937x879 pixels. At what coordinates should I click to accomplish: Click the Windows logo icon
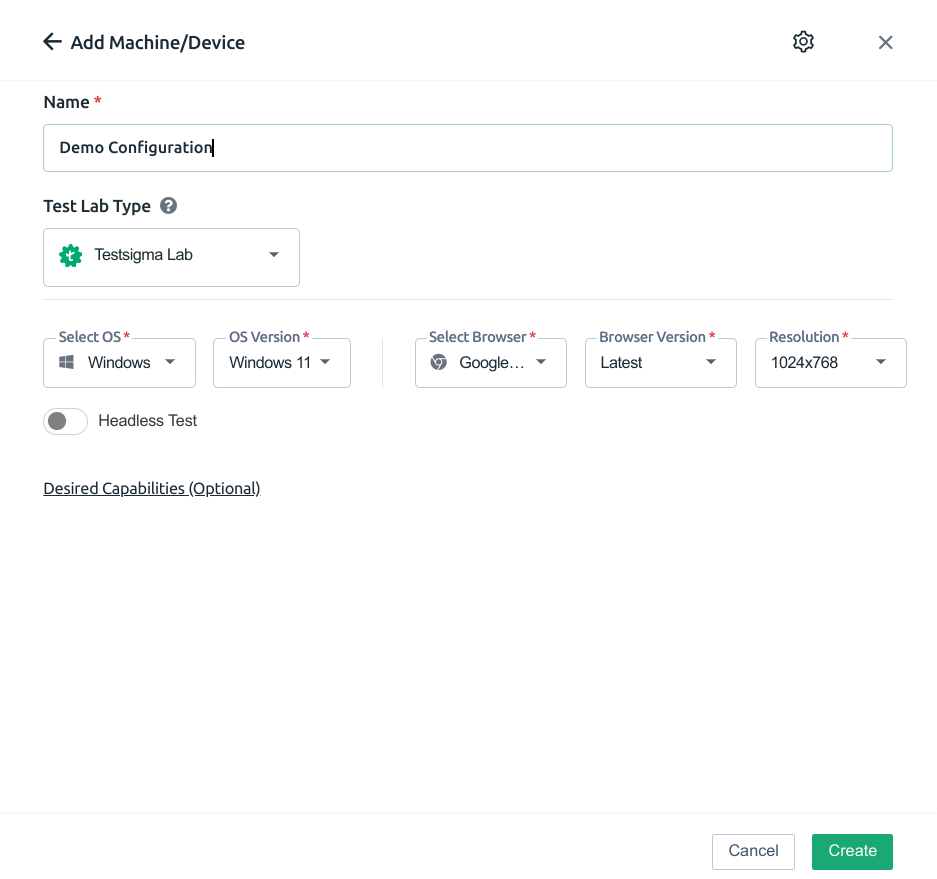pyautogui.click(x=66, y=362)
